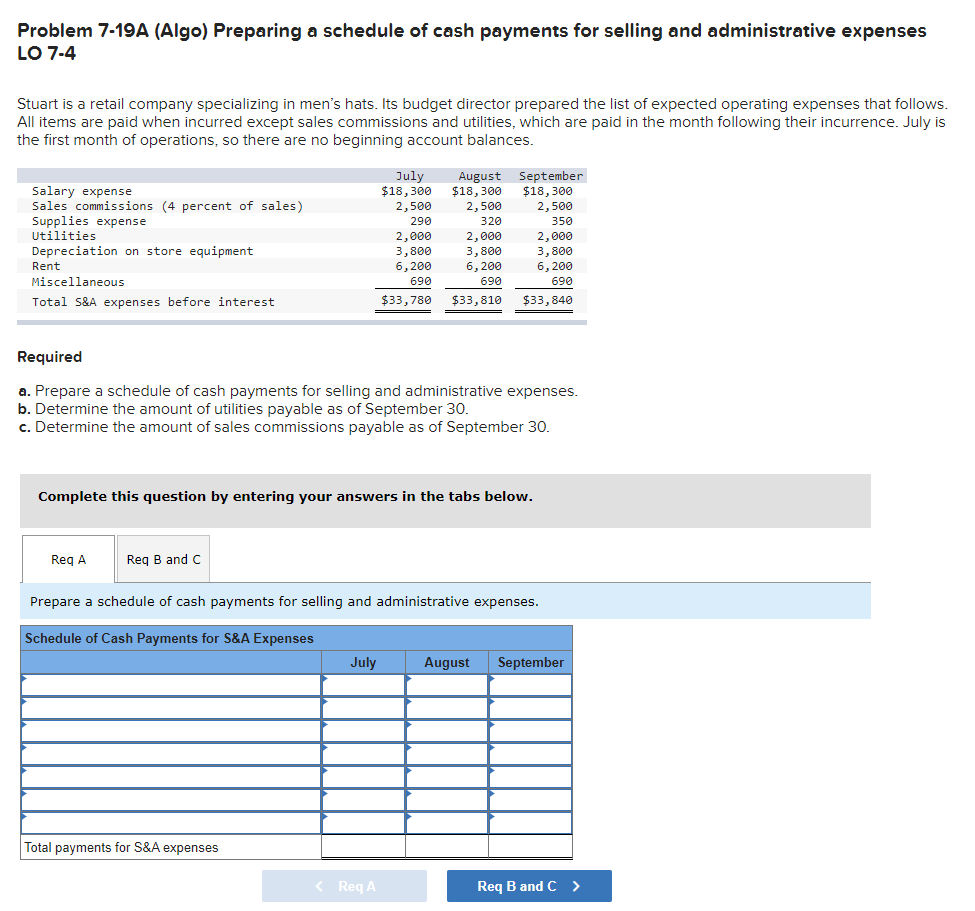
Task: Click the Total payments July cell
Action: tap(362, 847)
